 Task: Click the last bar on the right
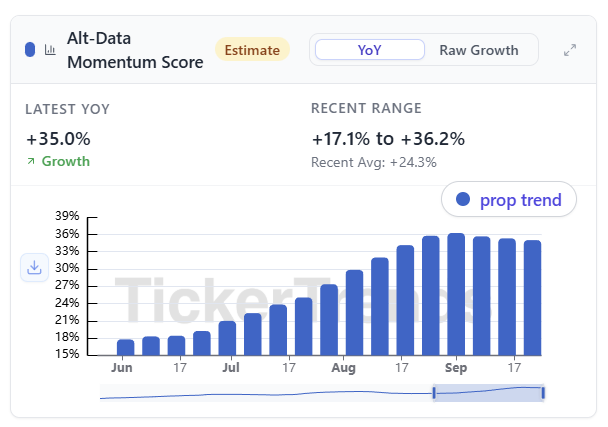pyautogui.click(x=532, y=297)
